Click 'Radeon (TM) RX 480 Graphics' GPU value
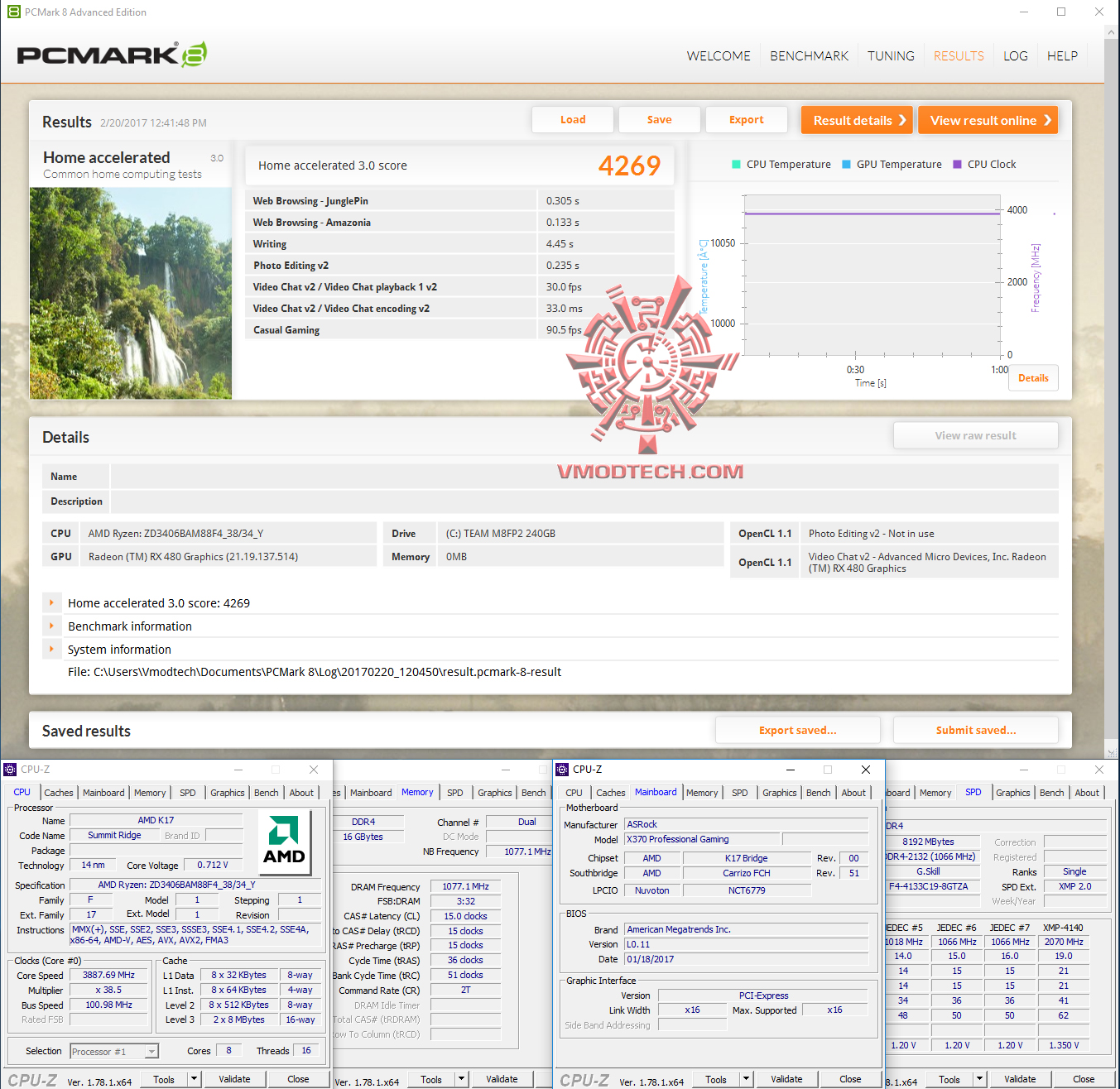 point(193,557)
